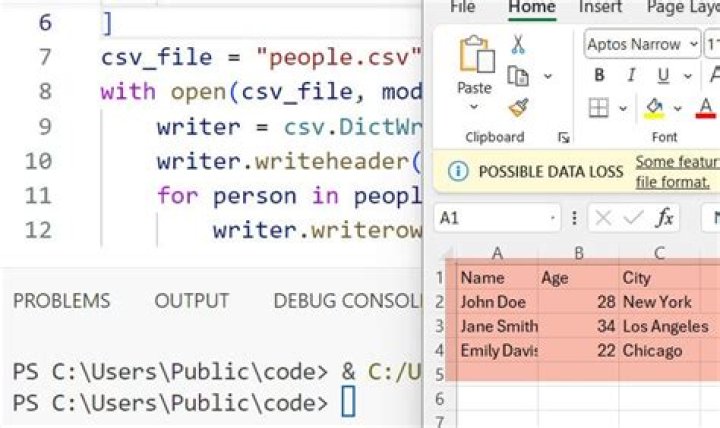Click the cell with age 28
This screenshot has height=428, width=720.
tap(579, 302)
